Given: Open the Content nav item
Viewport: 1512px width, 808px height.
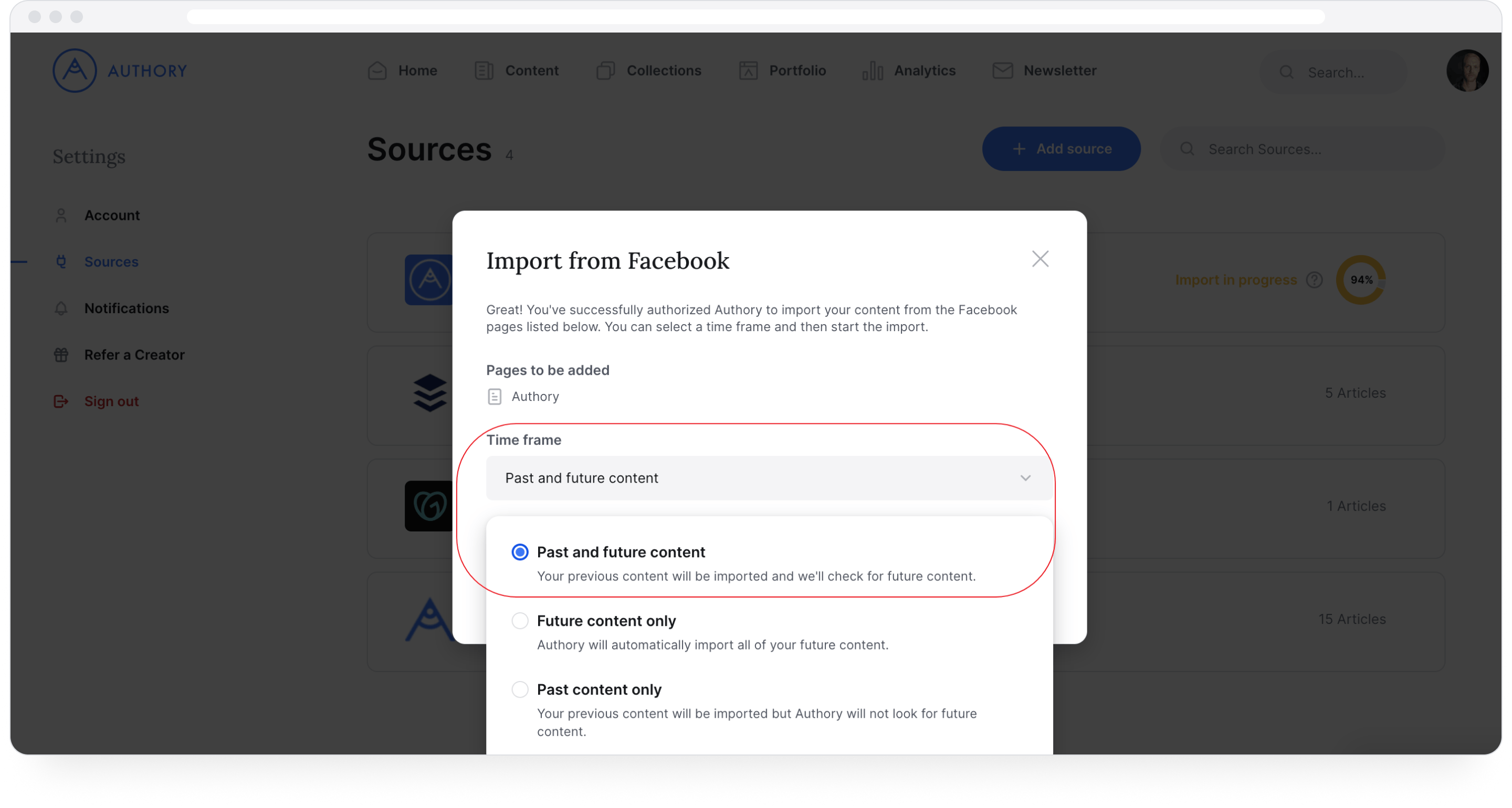Looking at the screenshot, I should pyautogui.click(x=516, y=70).
